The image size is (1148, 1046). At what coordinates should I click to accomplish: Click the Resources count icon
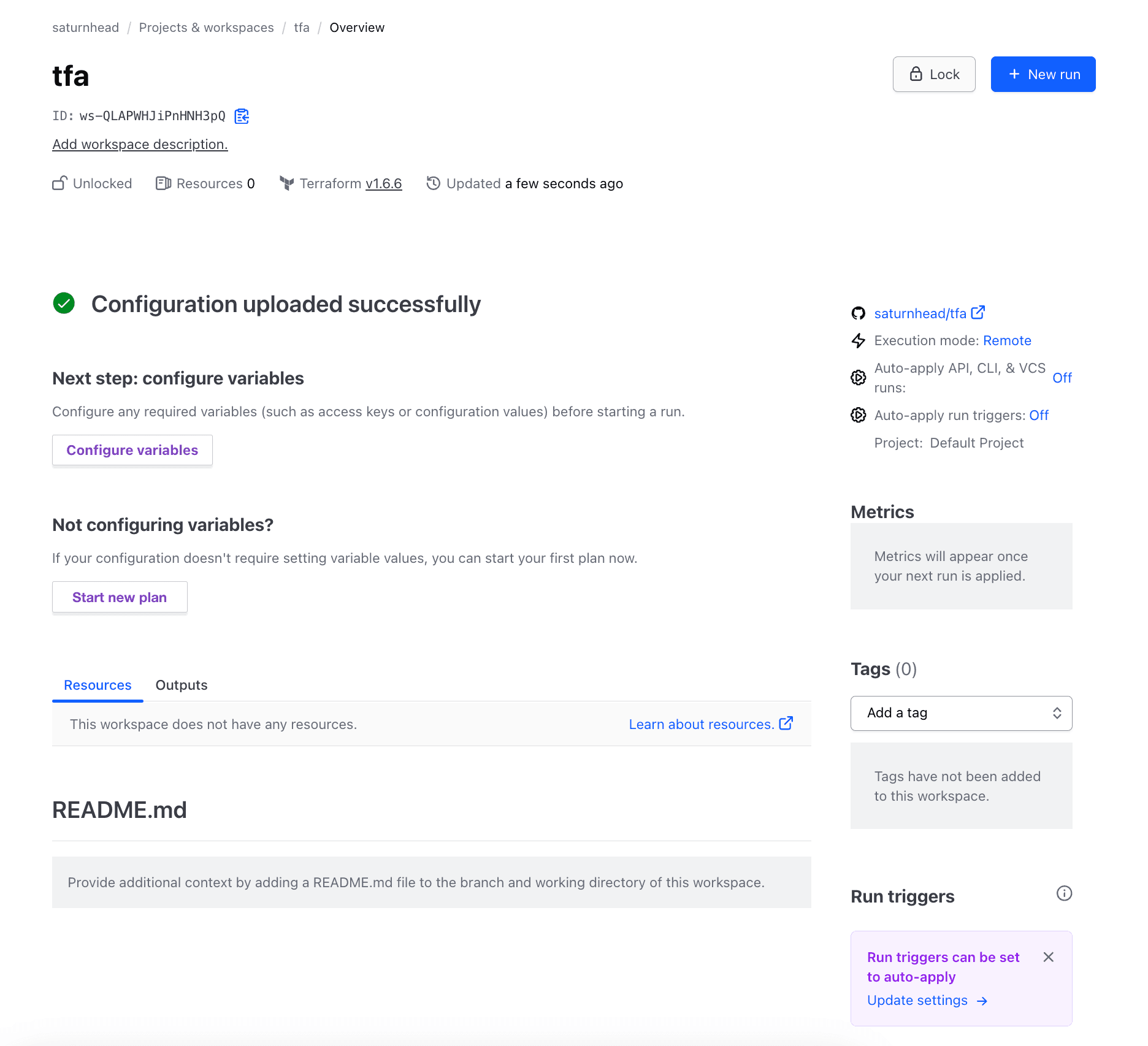(163, 183)
